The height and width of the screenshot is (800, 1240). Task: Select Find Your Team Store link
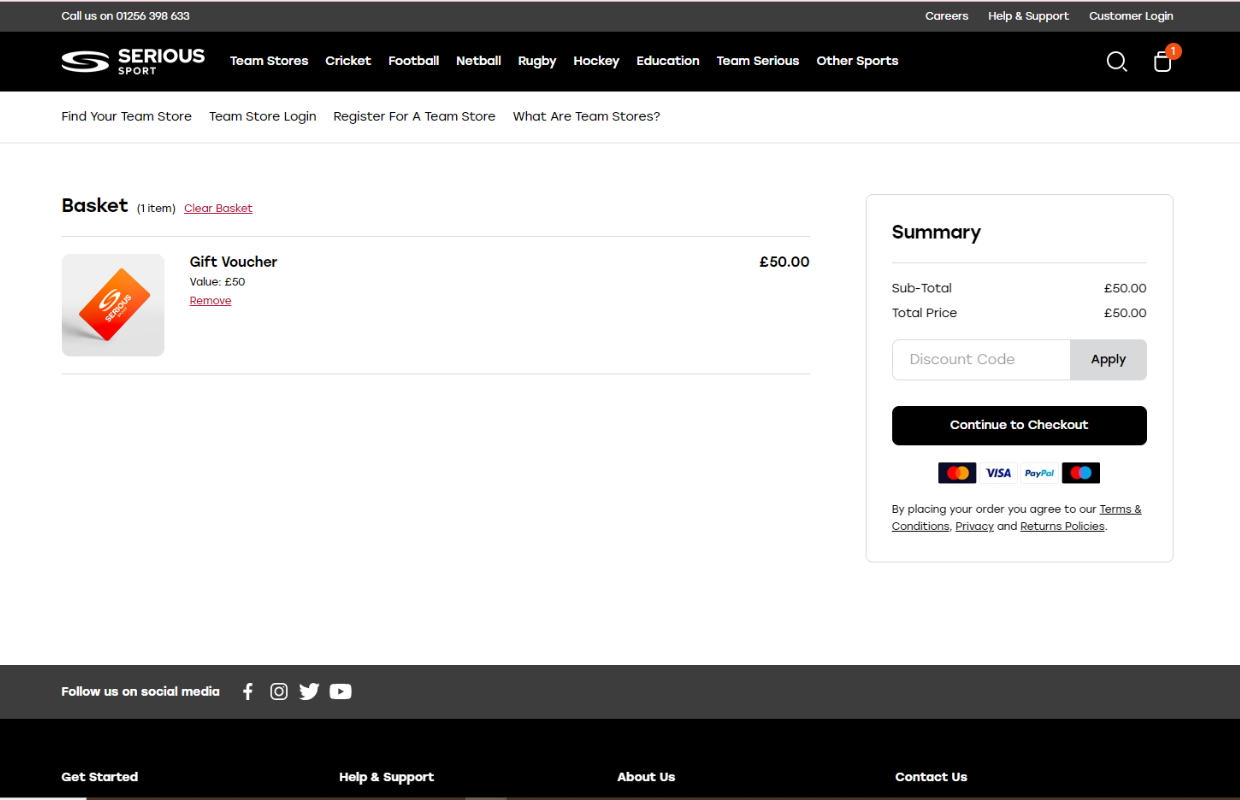(126, 117)
